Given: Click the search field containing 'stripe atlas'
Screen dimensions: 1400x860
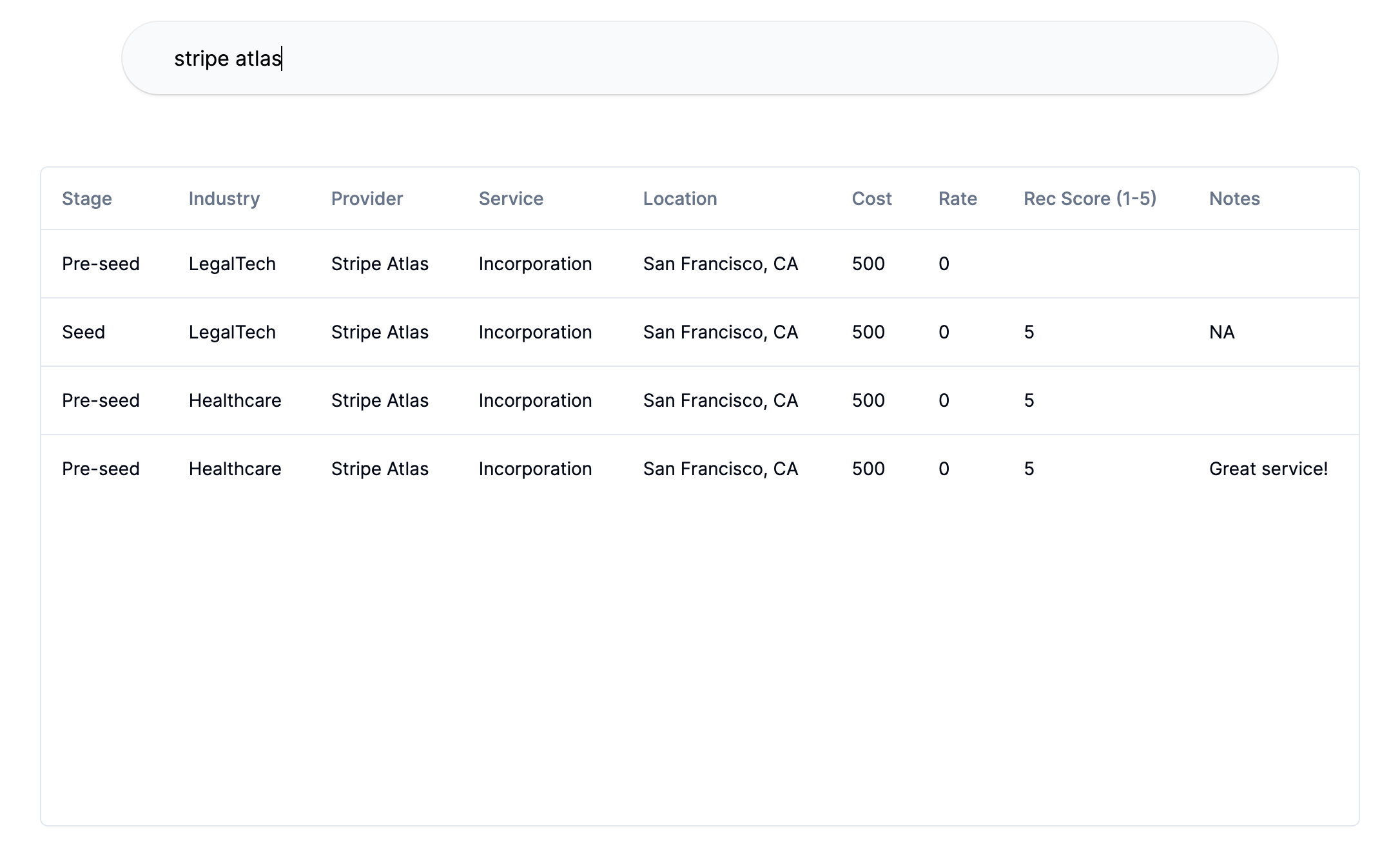Looking at the screenshot, I should (699, 58).
